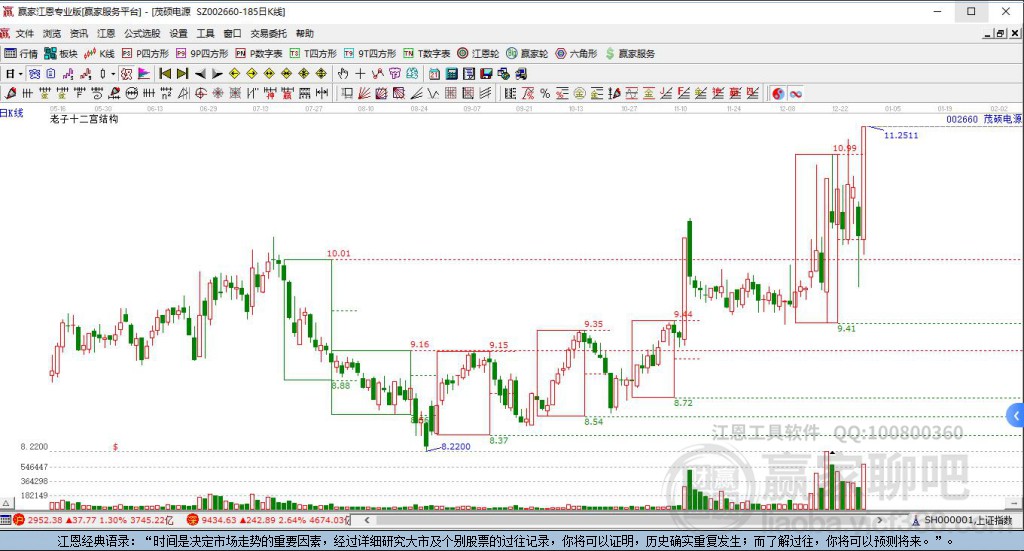
Task: Open the T四方形 tool
Action: tap(313, 54)
